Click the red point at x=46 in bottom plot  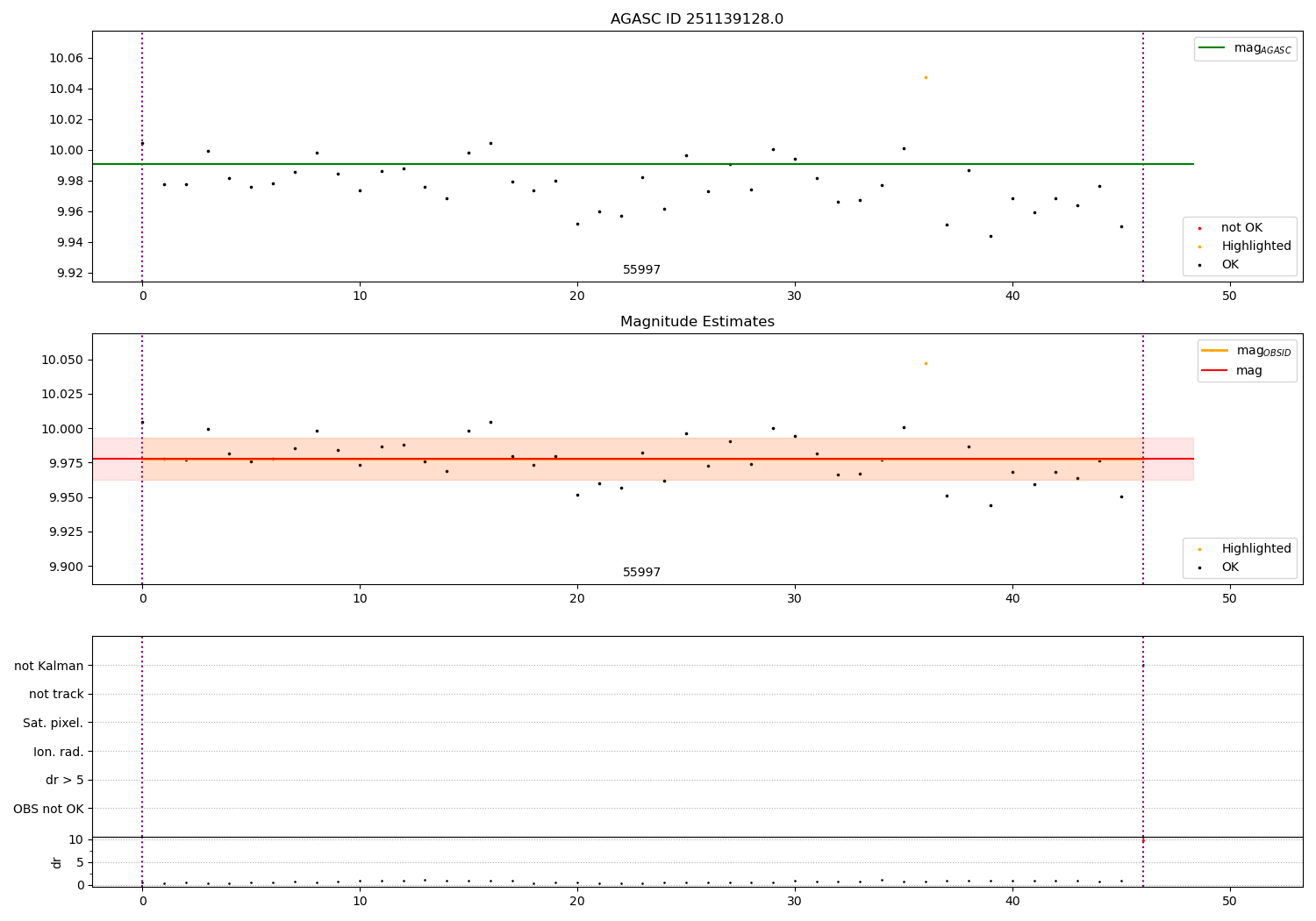1142,840
